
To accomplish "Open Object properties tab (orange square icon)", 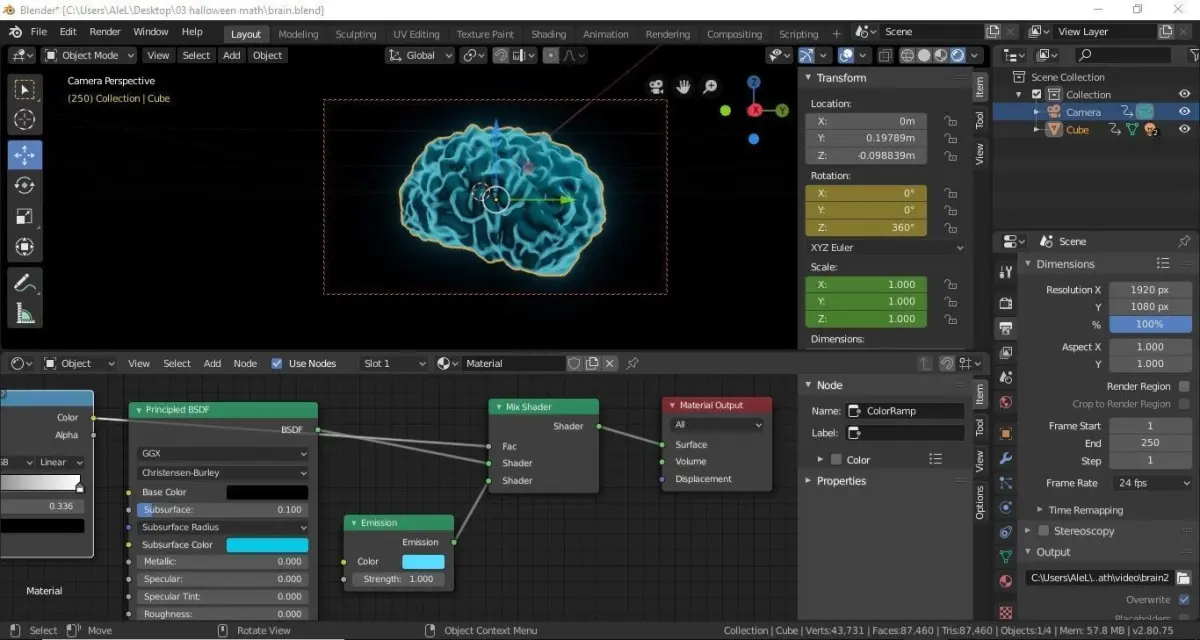I will 1006,433.
